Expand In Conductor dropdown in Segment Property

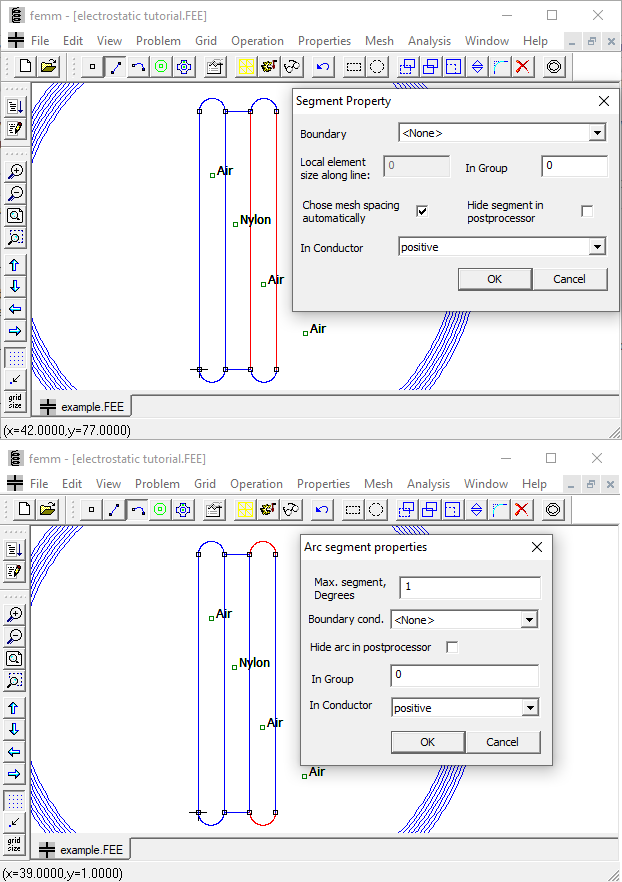click(597, 247)
